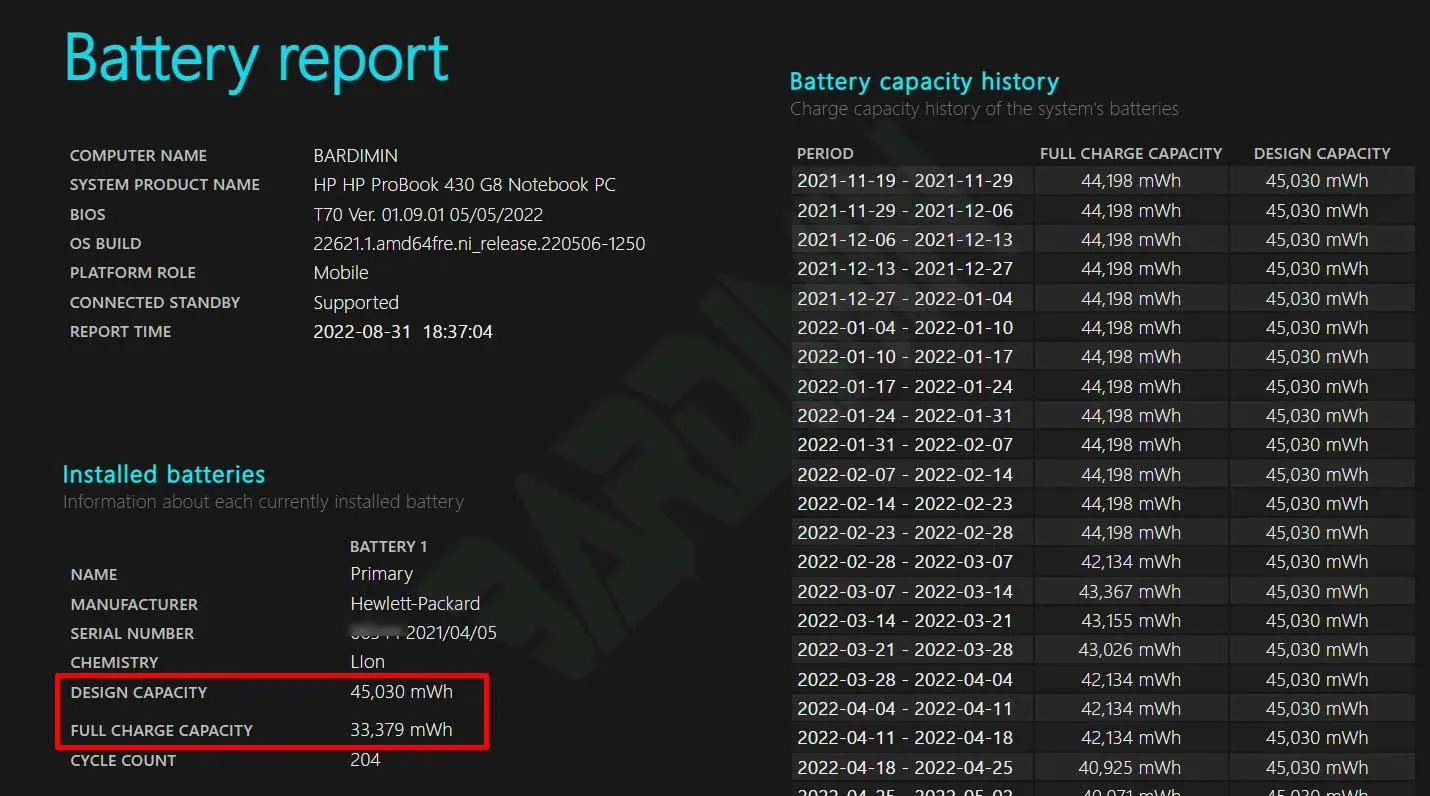The image size is (1430, 796).
Task: Click the manufacturer value Hewlett-Packard
Action: click(x=415, y=604)
